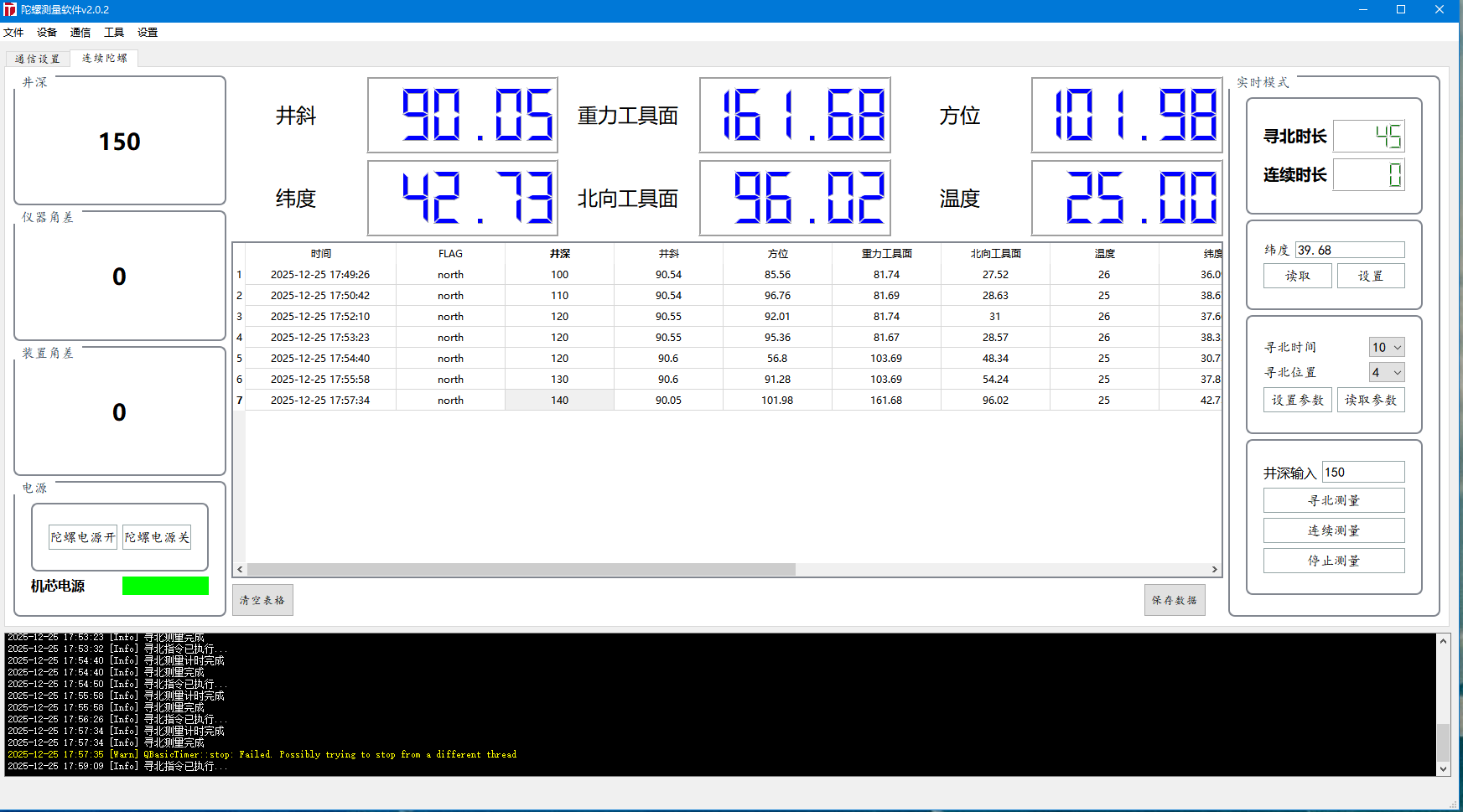Open the 设置 menu
The image size is (1463, 812).
point(148,32)
